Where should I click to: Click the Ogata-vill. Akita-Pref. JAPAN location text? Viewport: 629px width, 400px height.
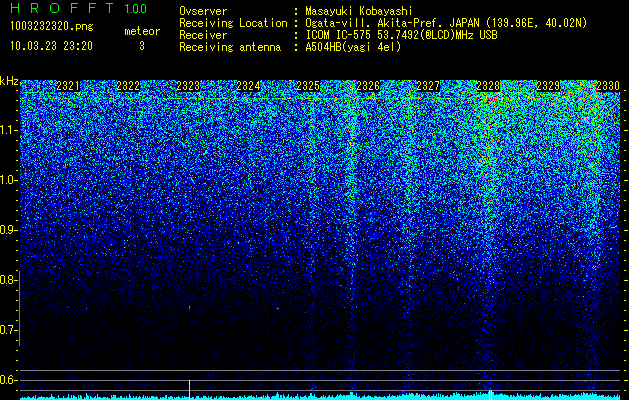pos(446,23)
